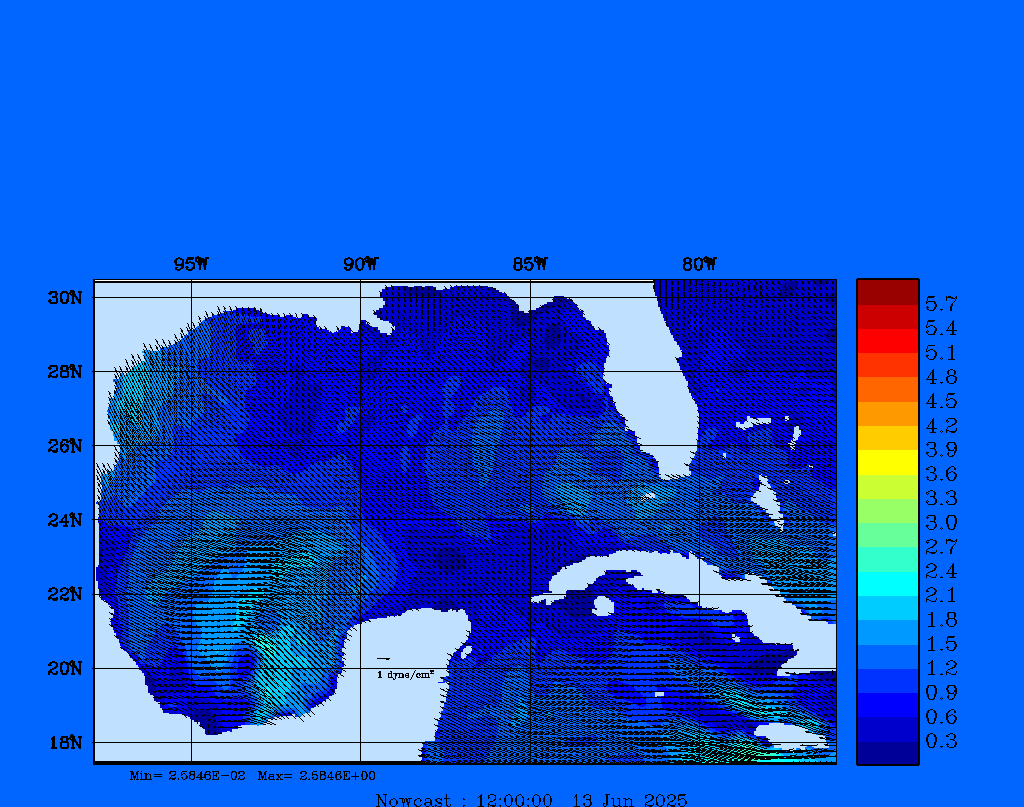Choose the orange swatch in the color bar
Screen dimensions: 1024x807
(x=887, y=389)
